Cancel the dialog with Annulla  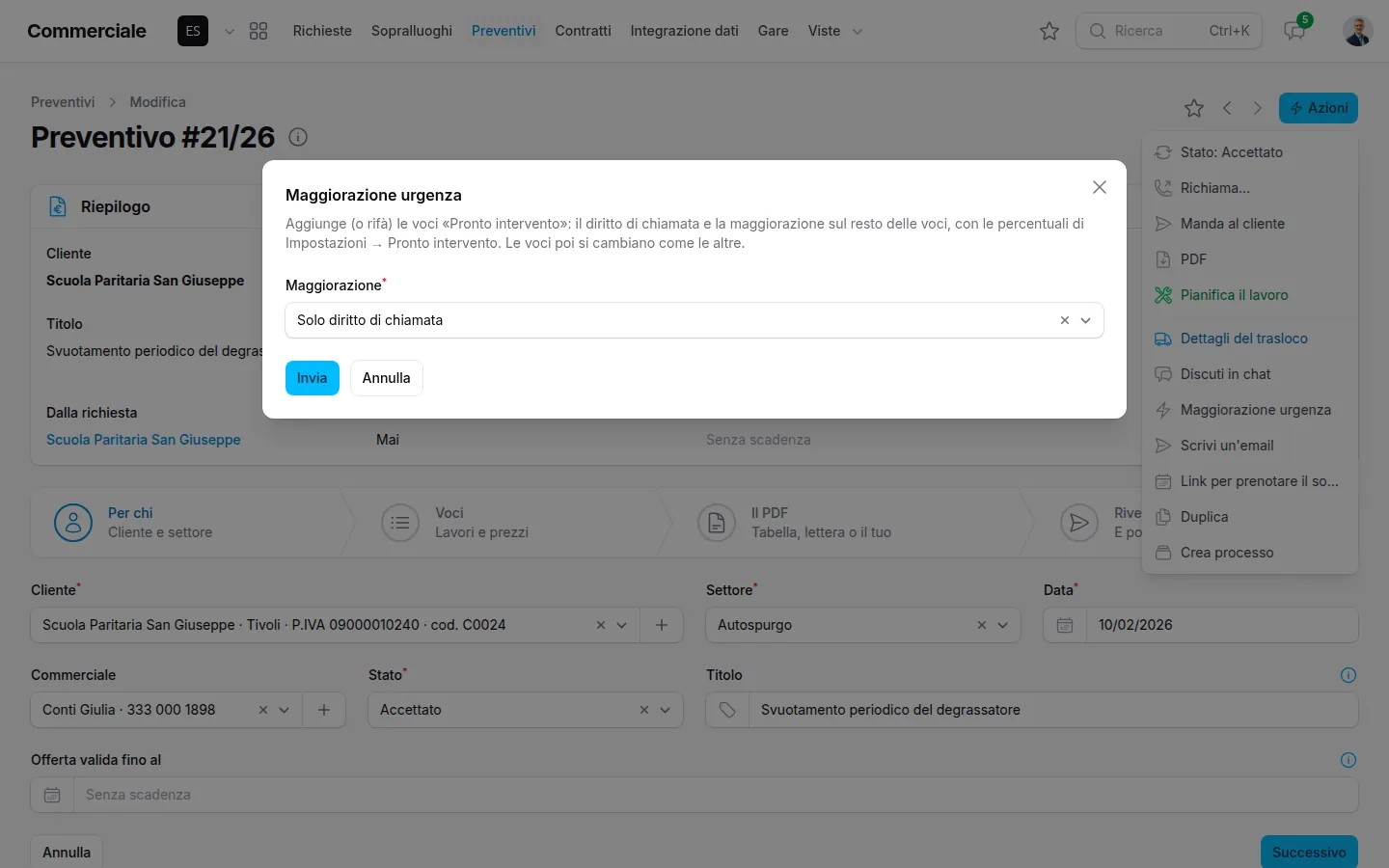(386, 378)
